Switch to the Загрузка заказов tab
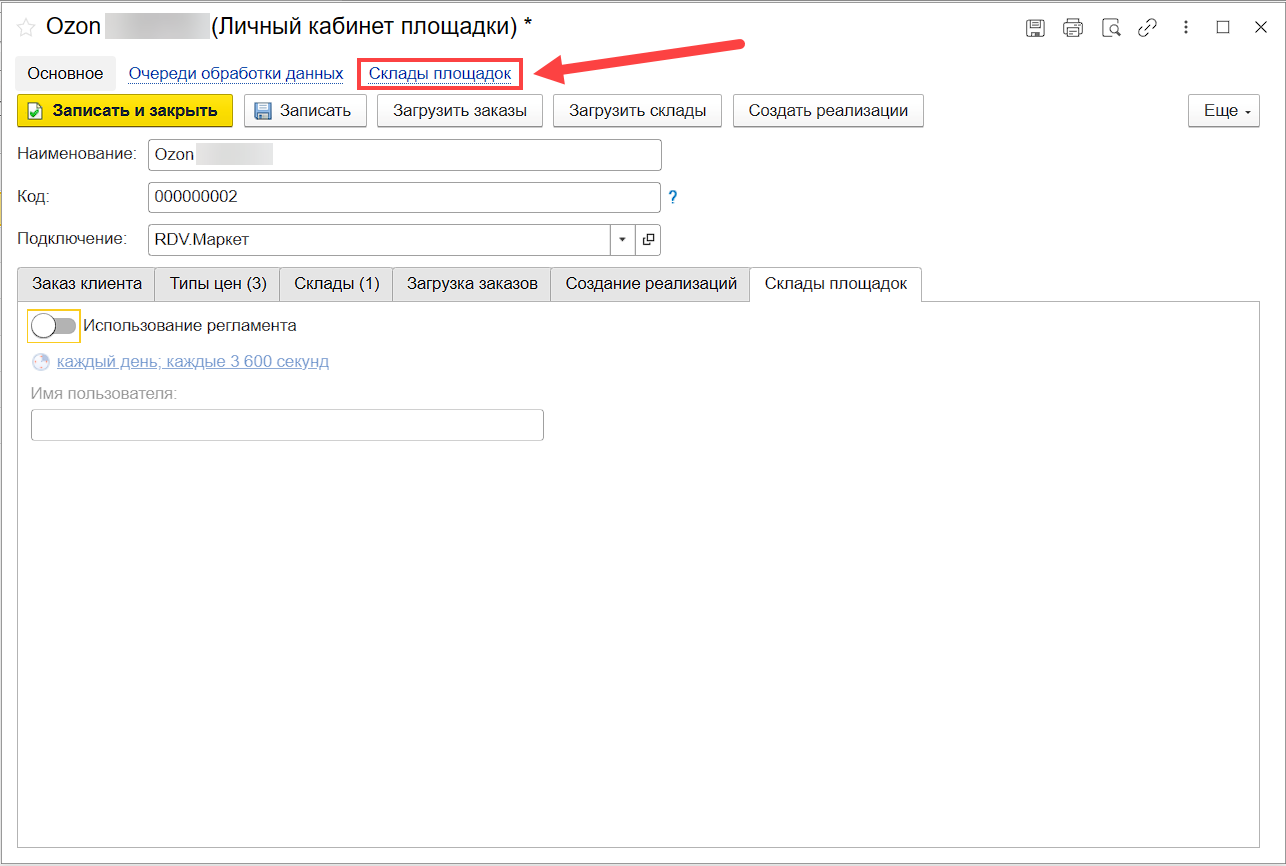The width and height of the screenshot is (1286, 866). point(472,284)
